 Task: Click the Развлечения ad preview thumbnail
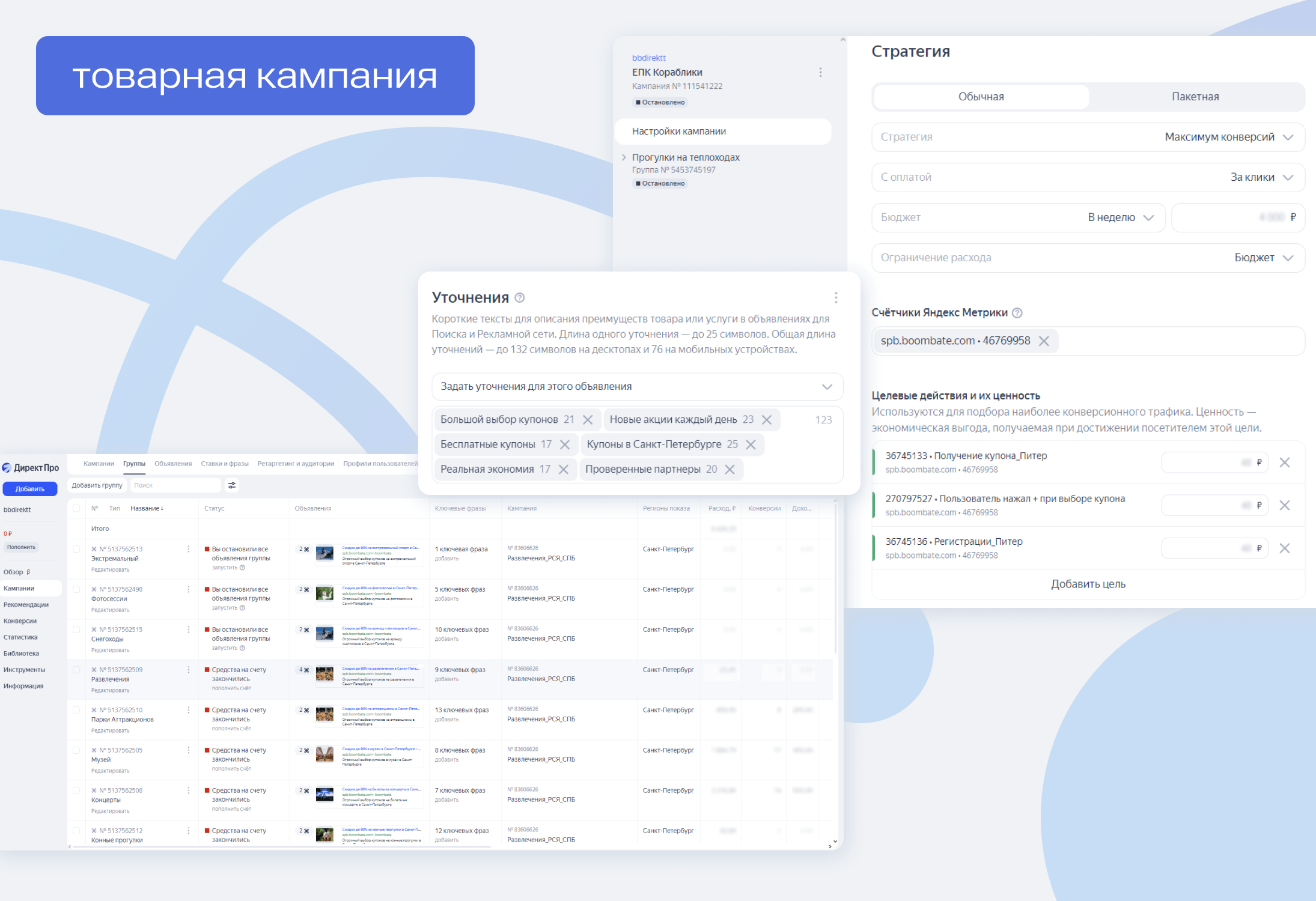[324, 674]
